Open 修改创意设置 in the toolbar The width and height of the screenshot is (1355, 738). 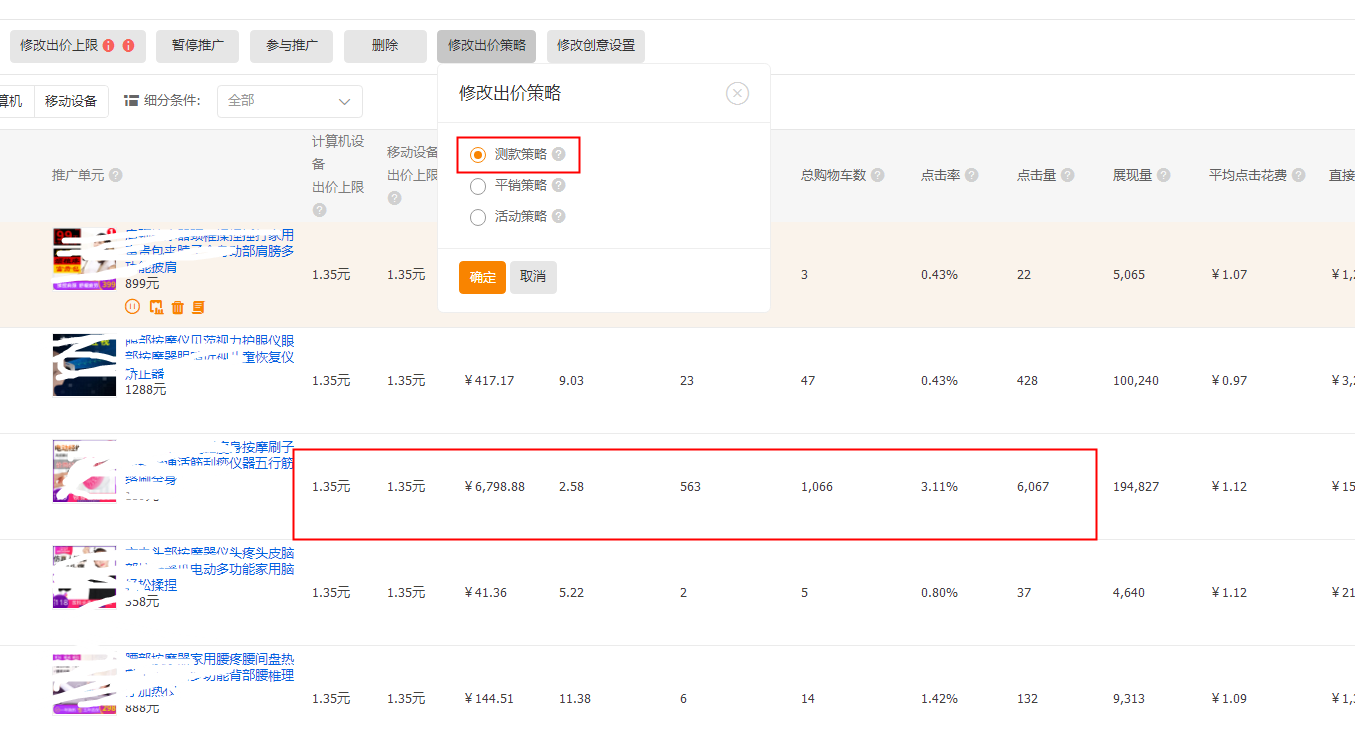pos(596,46)
